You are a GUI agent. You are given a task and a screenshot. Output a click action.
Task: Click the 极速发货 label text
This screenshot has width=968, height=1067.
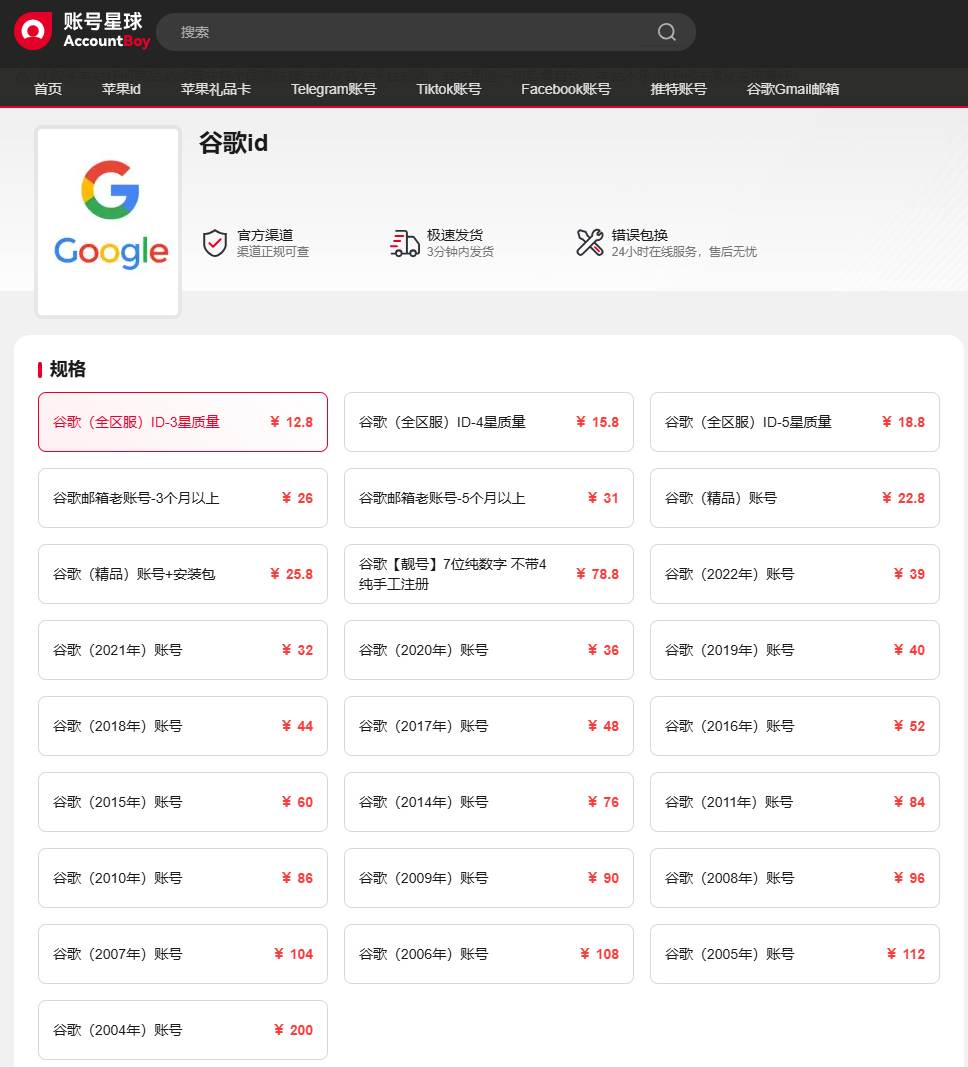(x=454, y=235)
